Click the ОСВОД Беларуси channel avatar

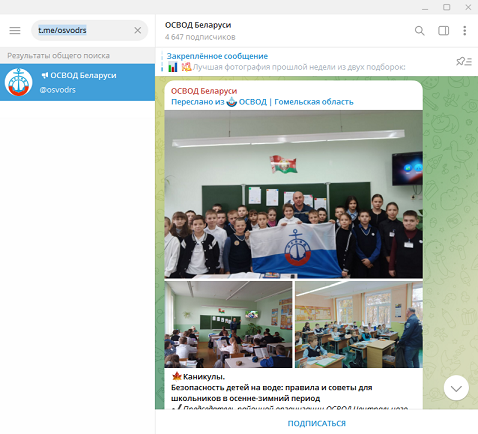(x=18, y=82)
